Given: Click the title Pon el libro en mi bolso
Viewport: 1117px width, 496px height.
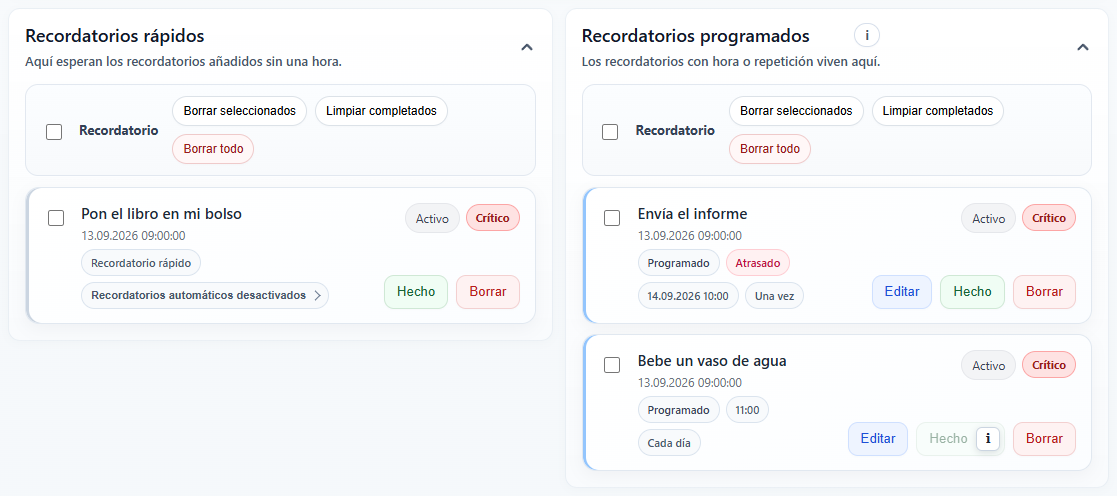Looking at the screenshot, I should point(162,214).
